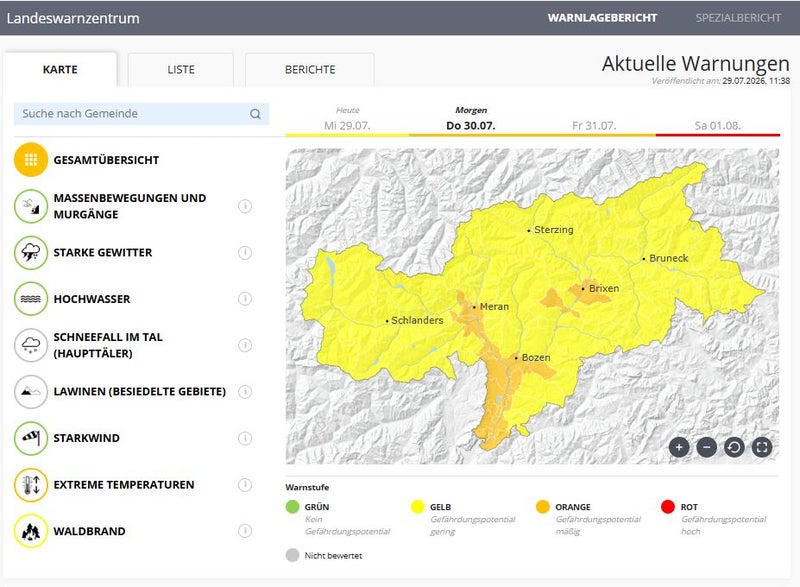800x587 pixels.
Task: Click the Hochwasser label
Action: tap(92, 299)
